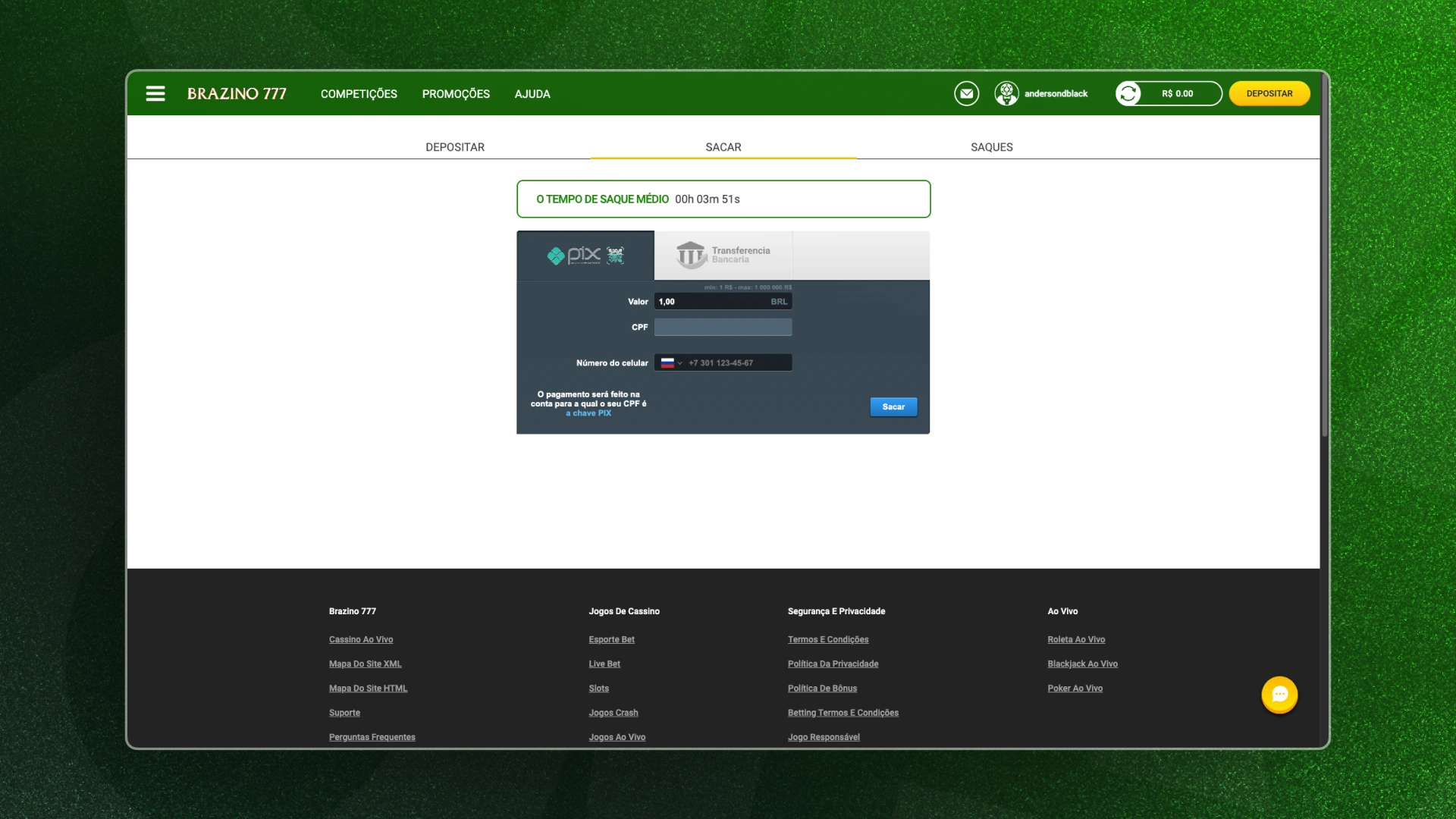Open the Suporte footer link
This screenshot has width=1456, height=819.
(344, 713)
